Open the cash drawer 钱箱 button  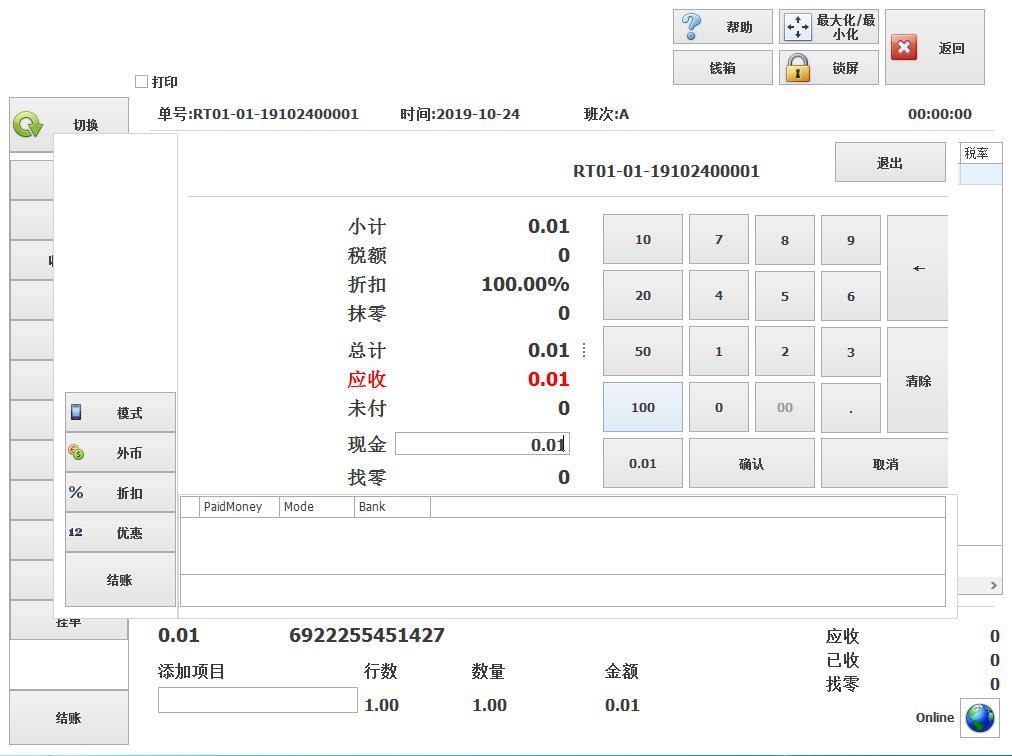pyautogui.click(x=722, y=68)
